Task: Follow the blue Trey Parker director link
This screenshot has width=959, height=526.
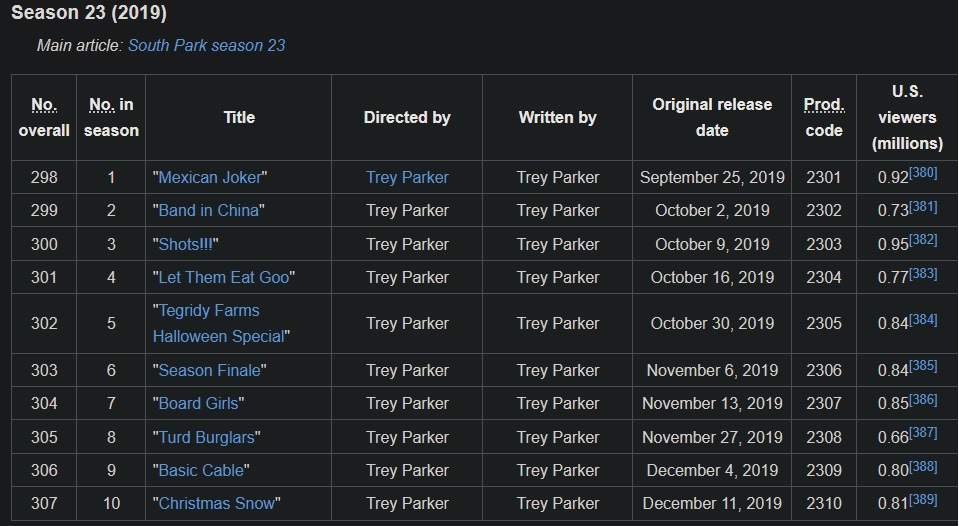Action: [x=407, y=177]
